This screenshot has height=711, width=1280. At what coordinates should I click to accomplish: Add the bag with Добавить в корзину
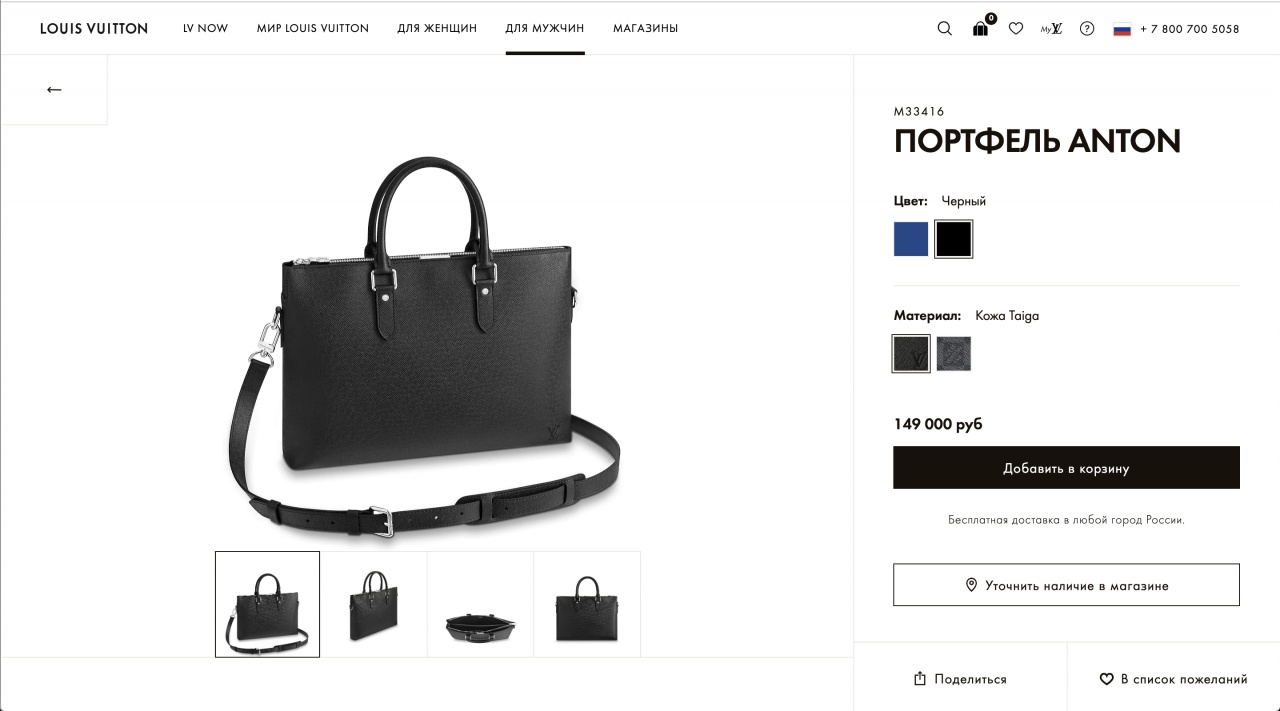tap(1066, 468)
